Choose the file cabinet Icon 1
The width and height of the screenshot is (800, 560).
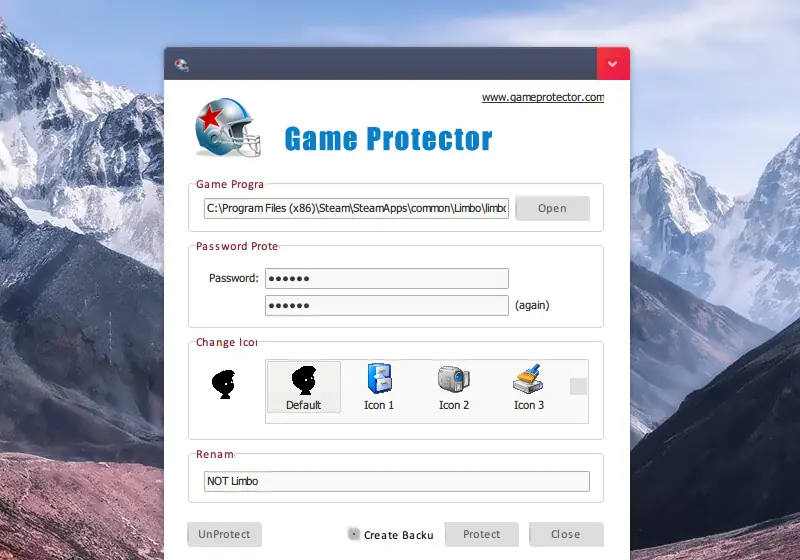(379, 387)
